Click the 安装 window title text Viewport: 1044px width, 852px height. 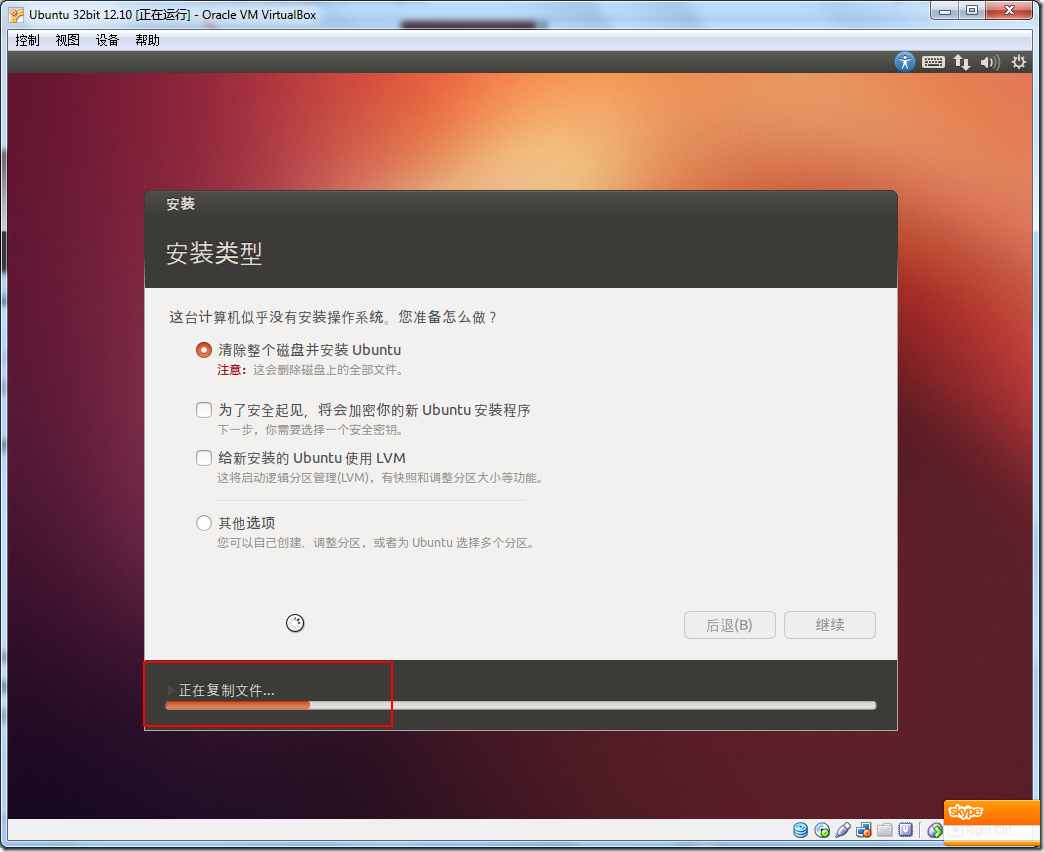(x=180, y=204)
